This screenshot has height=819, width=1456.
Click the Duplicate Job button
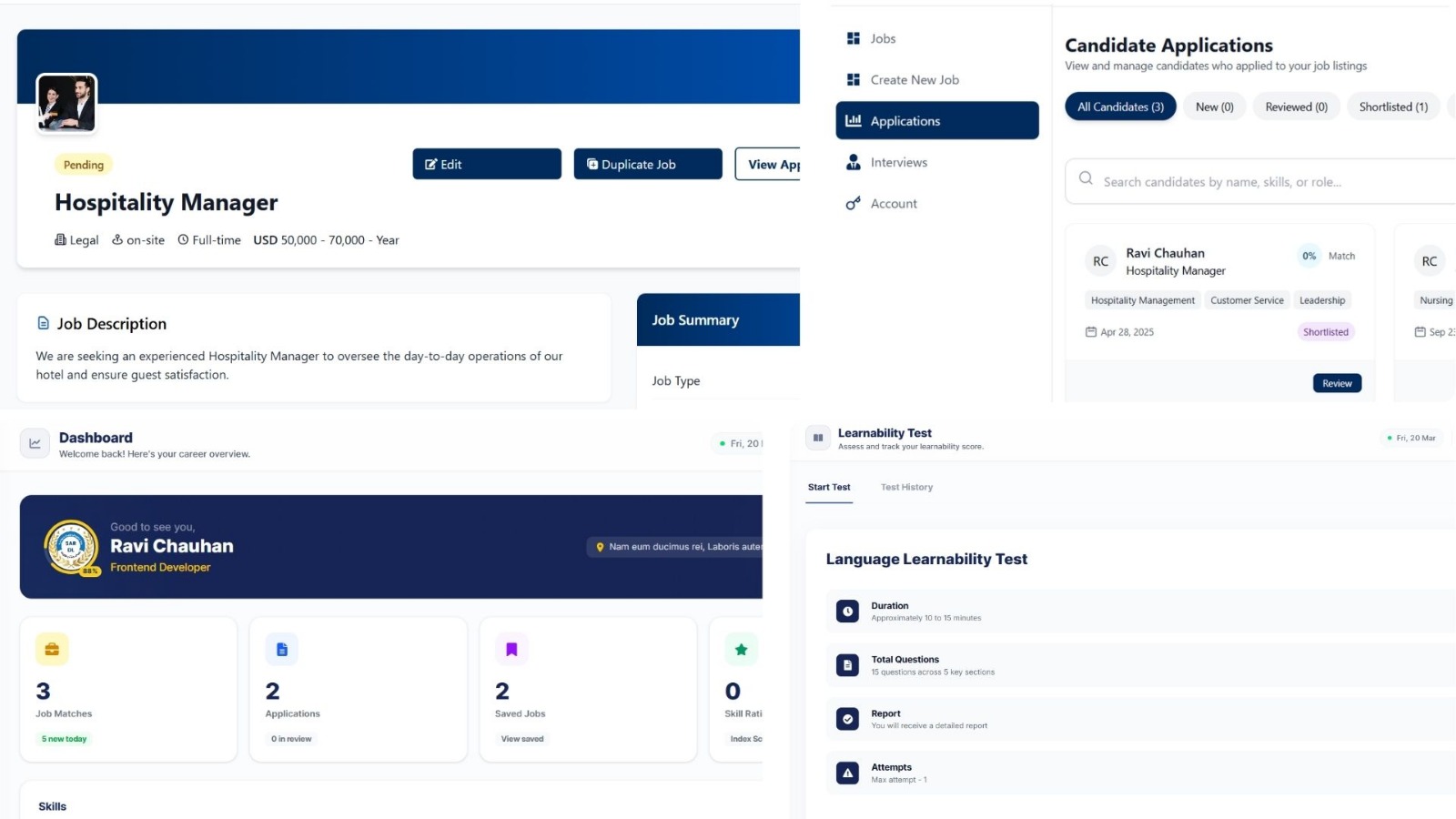pos(647,164)
